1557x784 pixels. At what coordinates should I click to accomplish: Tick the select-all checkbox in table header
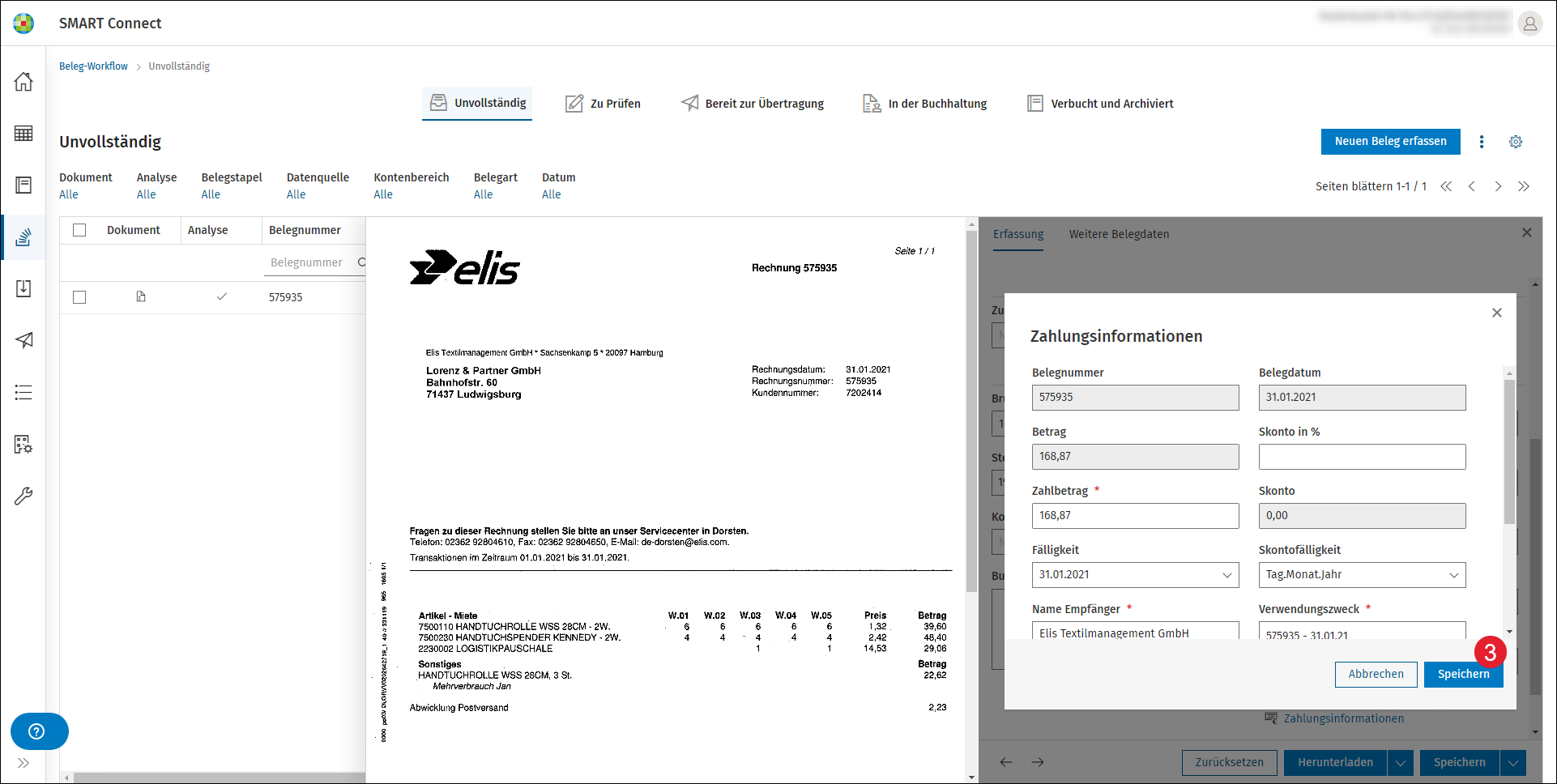pyautogui.click(x=79, y=230)
